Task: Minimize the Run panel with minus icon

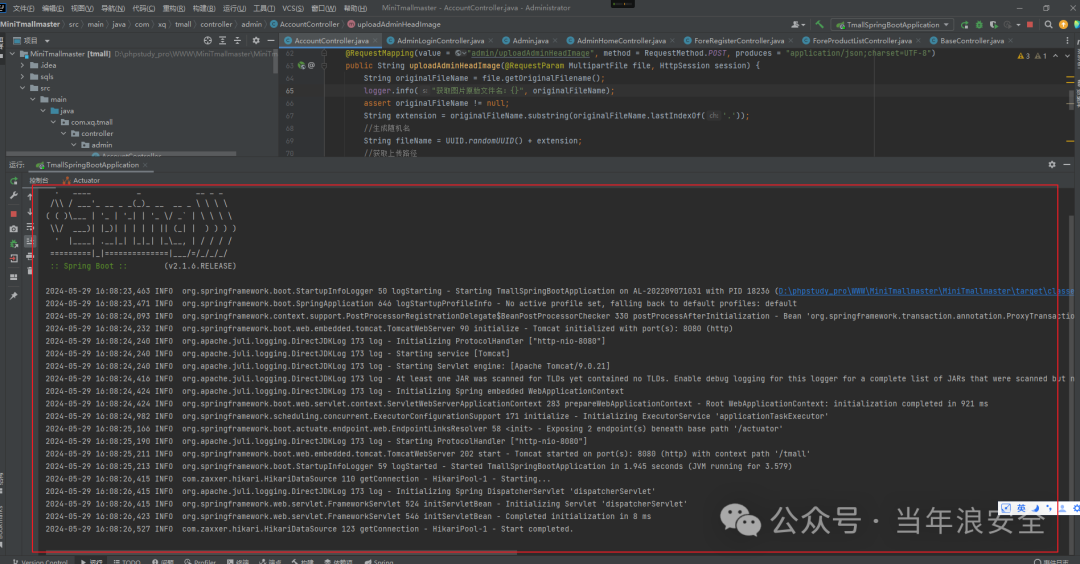Action: 1067,165
